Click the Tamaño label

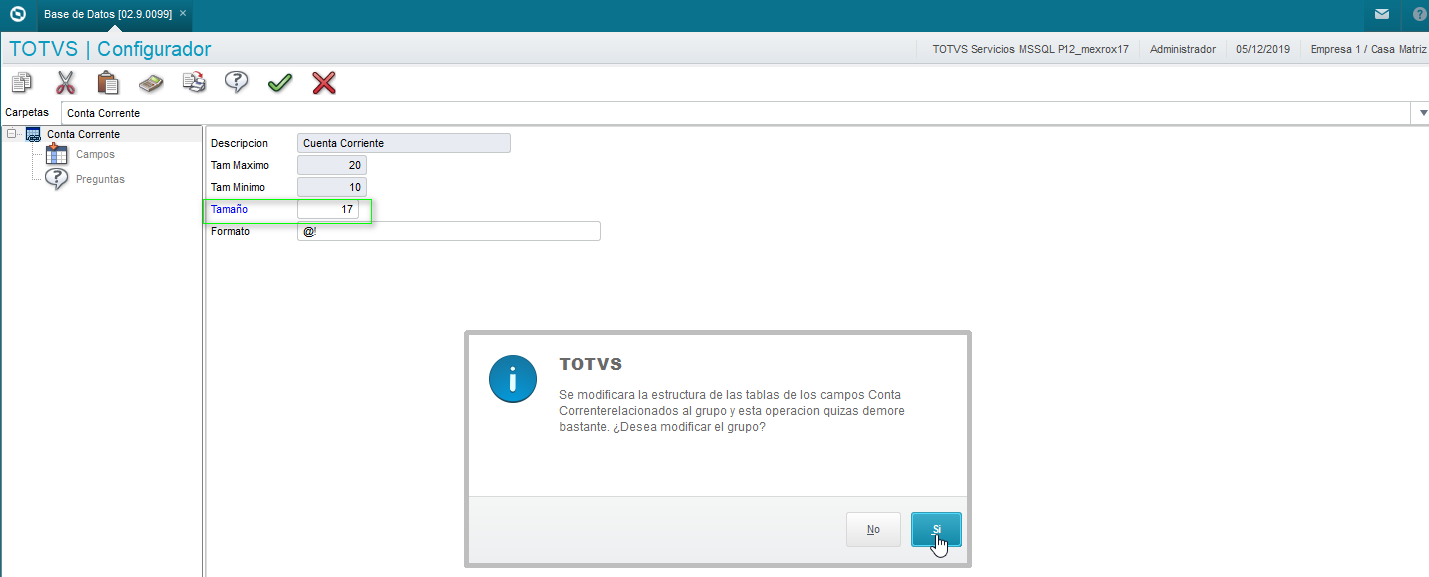tap(229, 209)
